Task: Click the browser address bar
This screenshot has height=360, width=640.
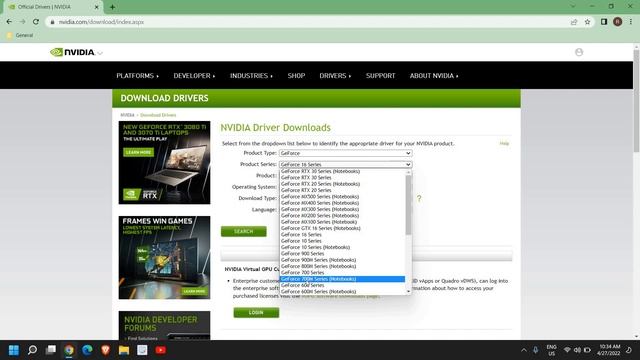Action: (x=310, y=22)
